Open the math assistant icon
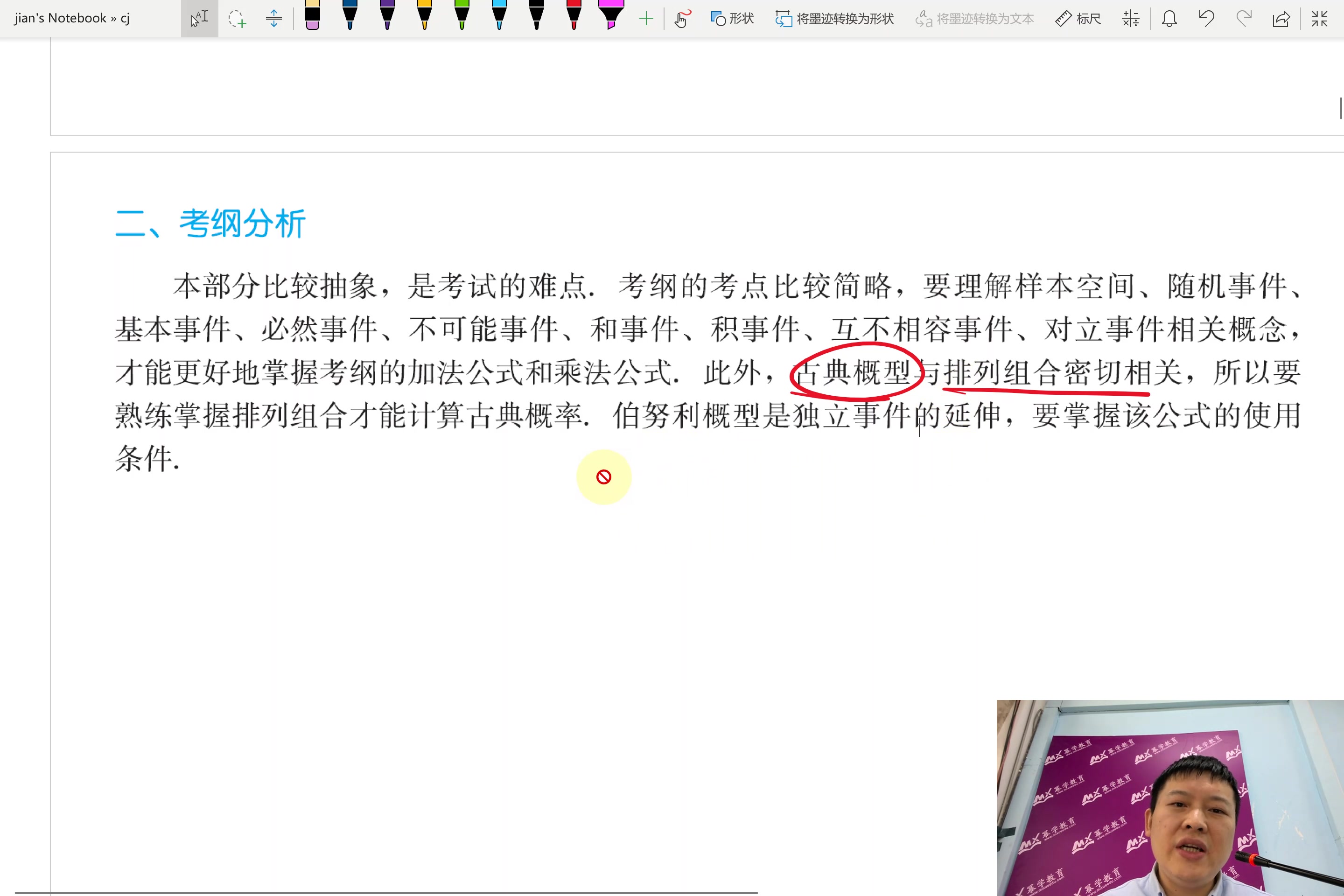 (1130, 19)
